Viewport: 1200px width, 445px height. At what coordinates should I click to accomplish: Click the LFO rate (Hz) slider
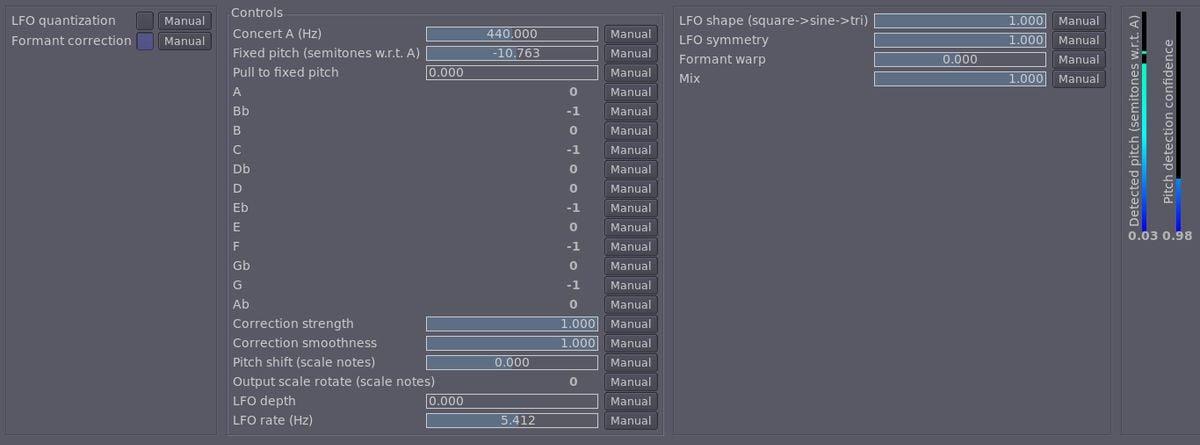pos(512,420)
